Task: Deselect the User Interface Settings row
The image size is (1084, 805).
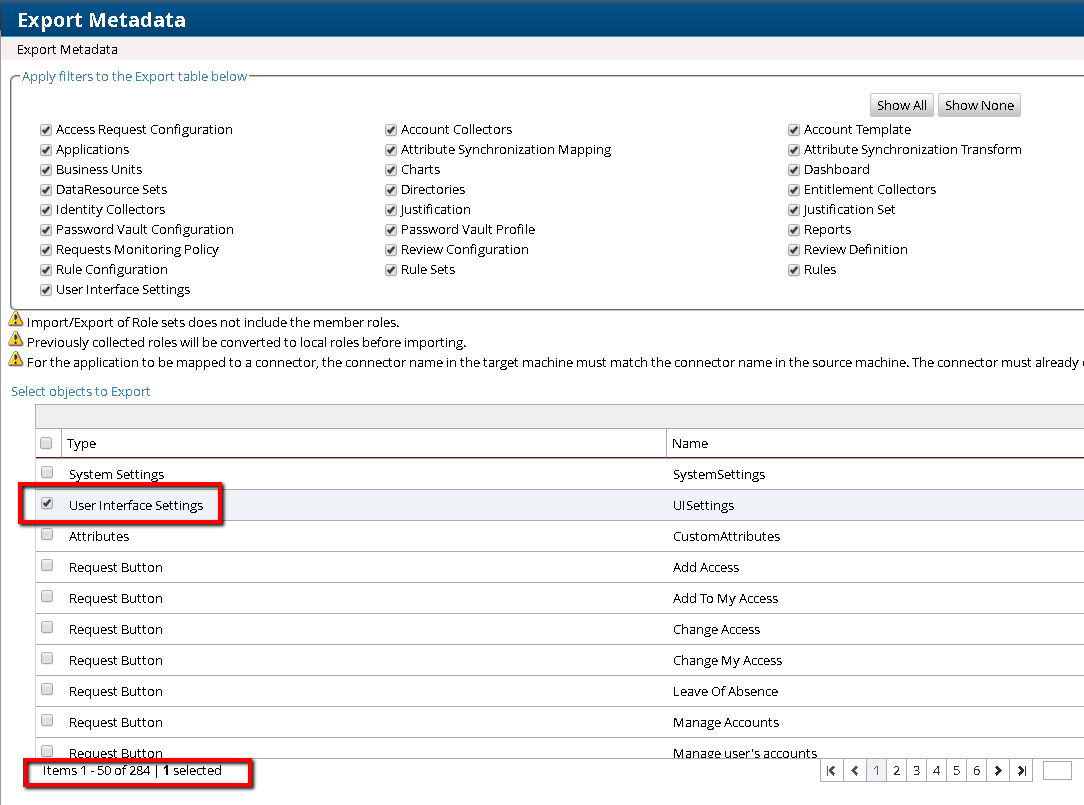Action: click(46, 504)
